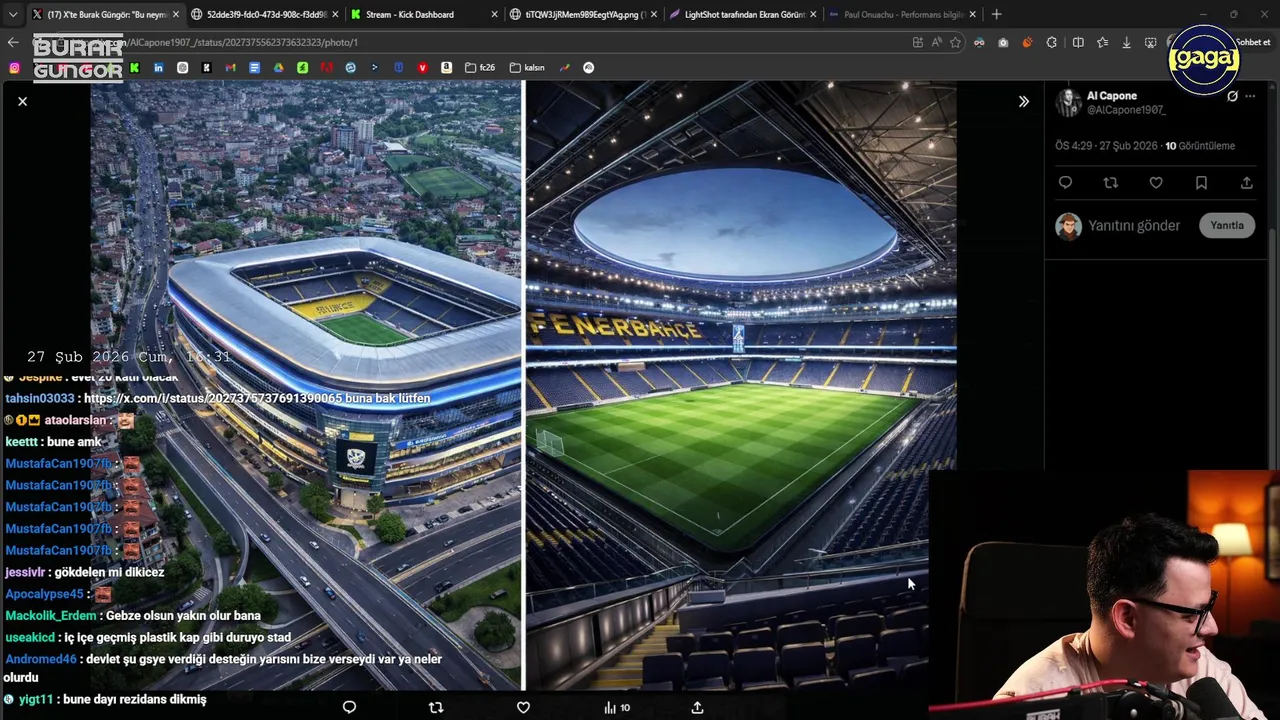The image size is (1280, 720).
Task: Open the Gmail bookmark icon
Action: 230,68
